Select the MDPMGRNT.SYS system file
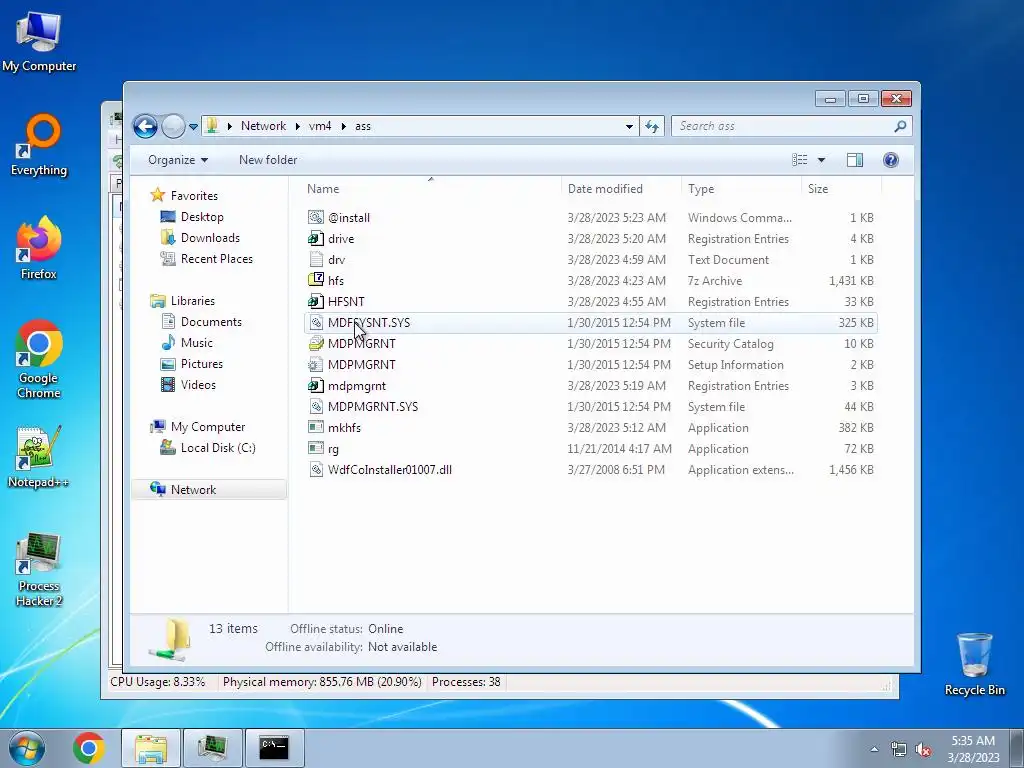 (590, 406)
